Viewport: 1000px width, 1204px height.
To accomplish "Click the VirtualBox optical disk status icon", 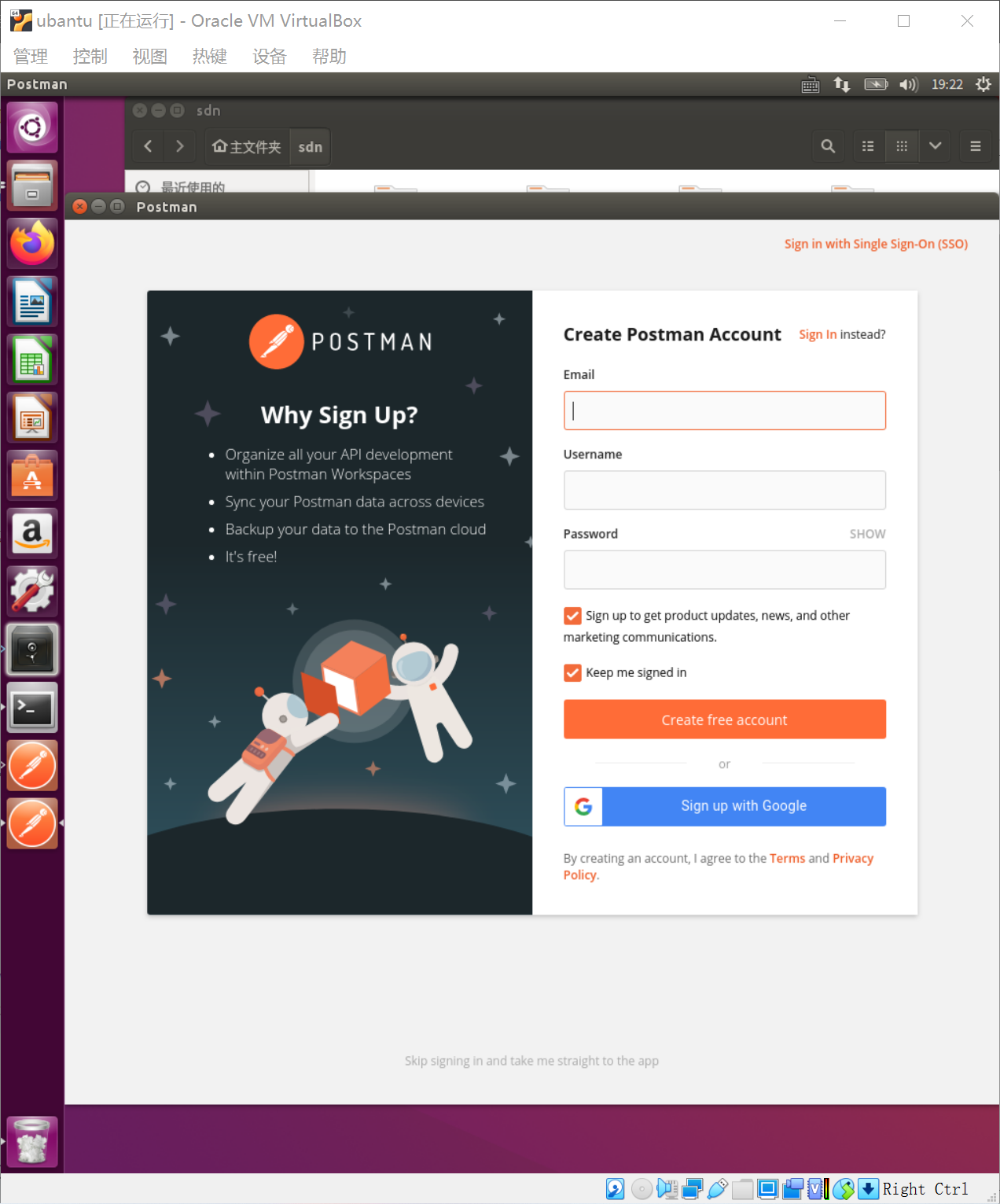I will coord(642,1189).
